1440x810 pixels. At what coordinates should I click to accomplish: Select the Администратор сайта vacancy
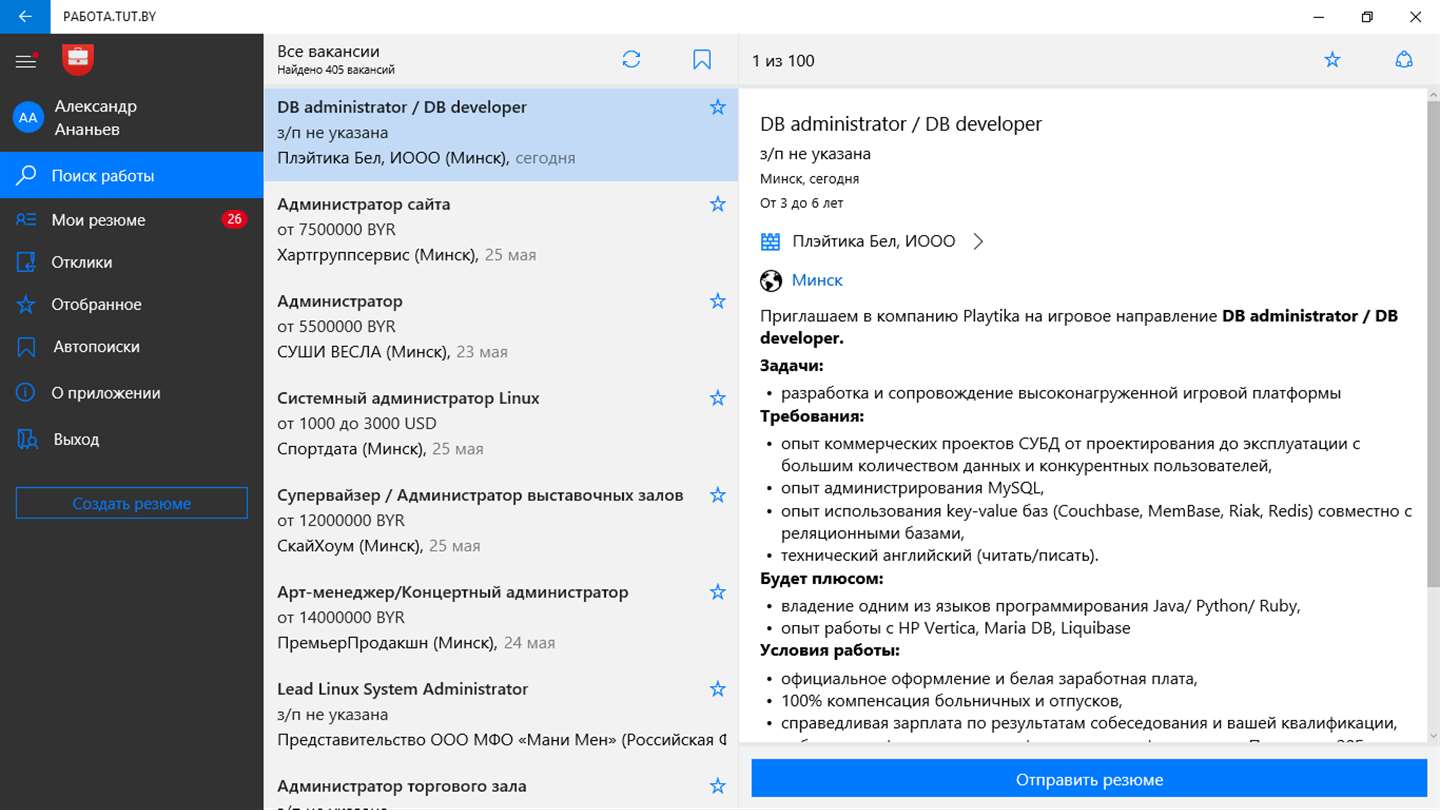tap(500, 229)
